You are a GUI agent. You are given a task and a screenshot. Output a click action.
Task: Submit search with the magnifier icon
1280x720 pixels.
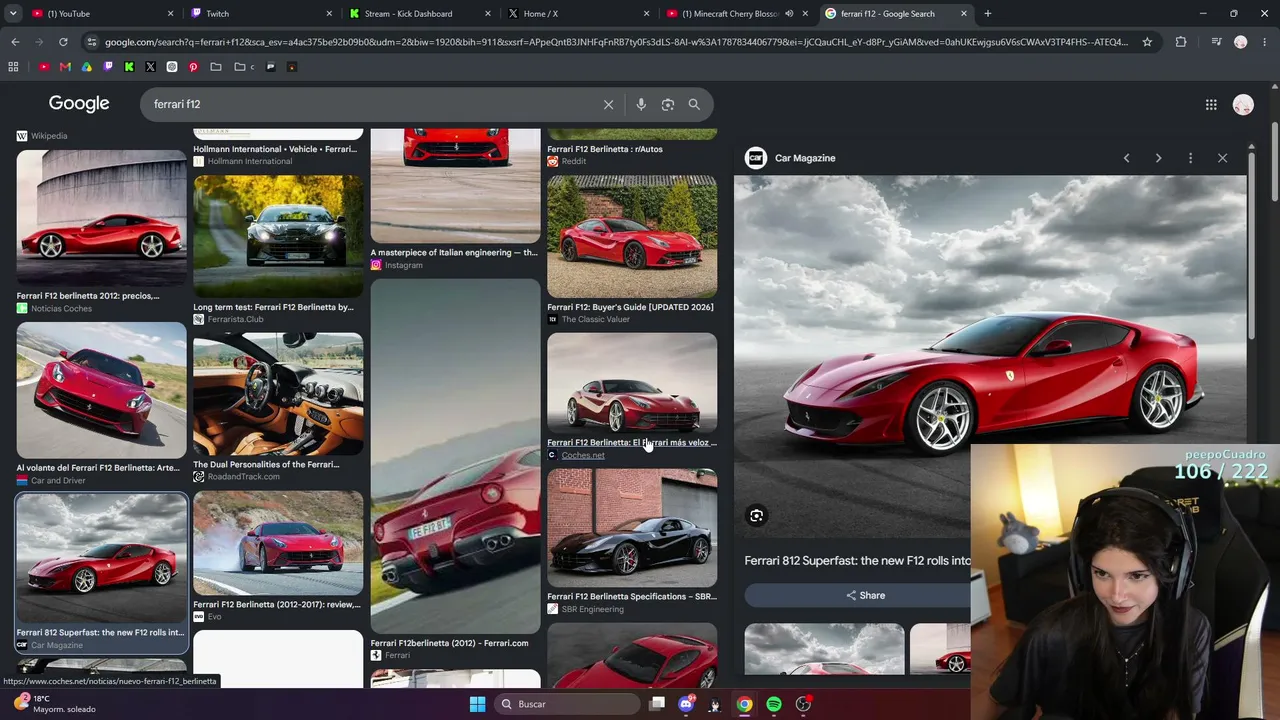(694, 104)
